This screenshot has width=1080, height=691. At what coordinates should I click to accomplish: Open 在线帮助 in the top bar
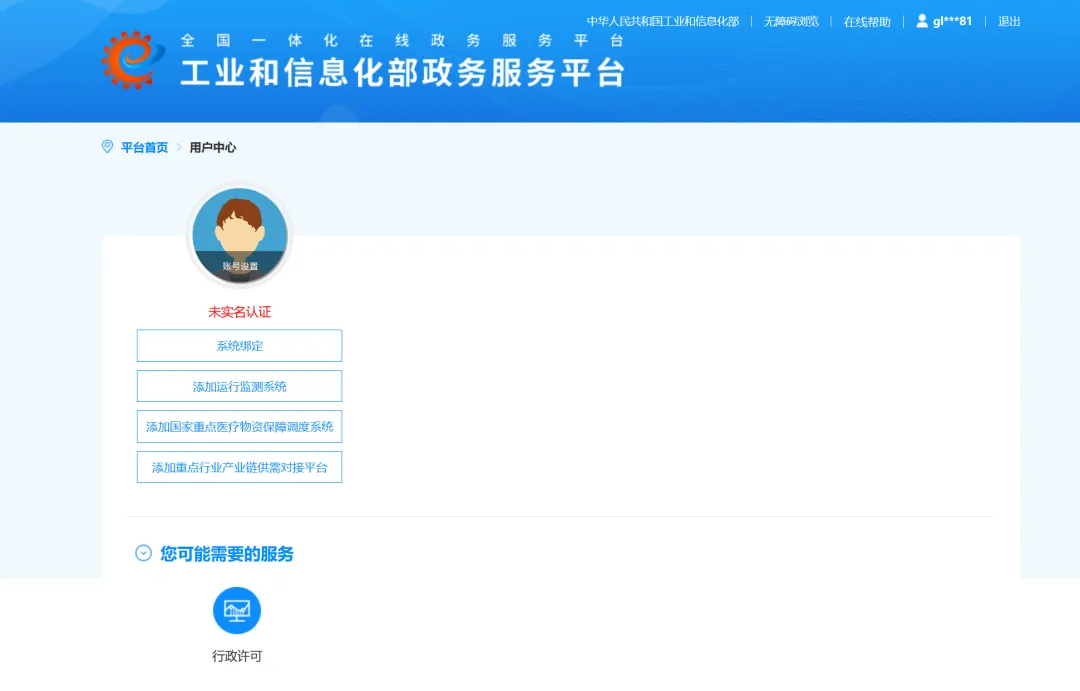866,21
